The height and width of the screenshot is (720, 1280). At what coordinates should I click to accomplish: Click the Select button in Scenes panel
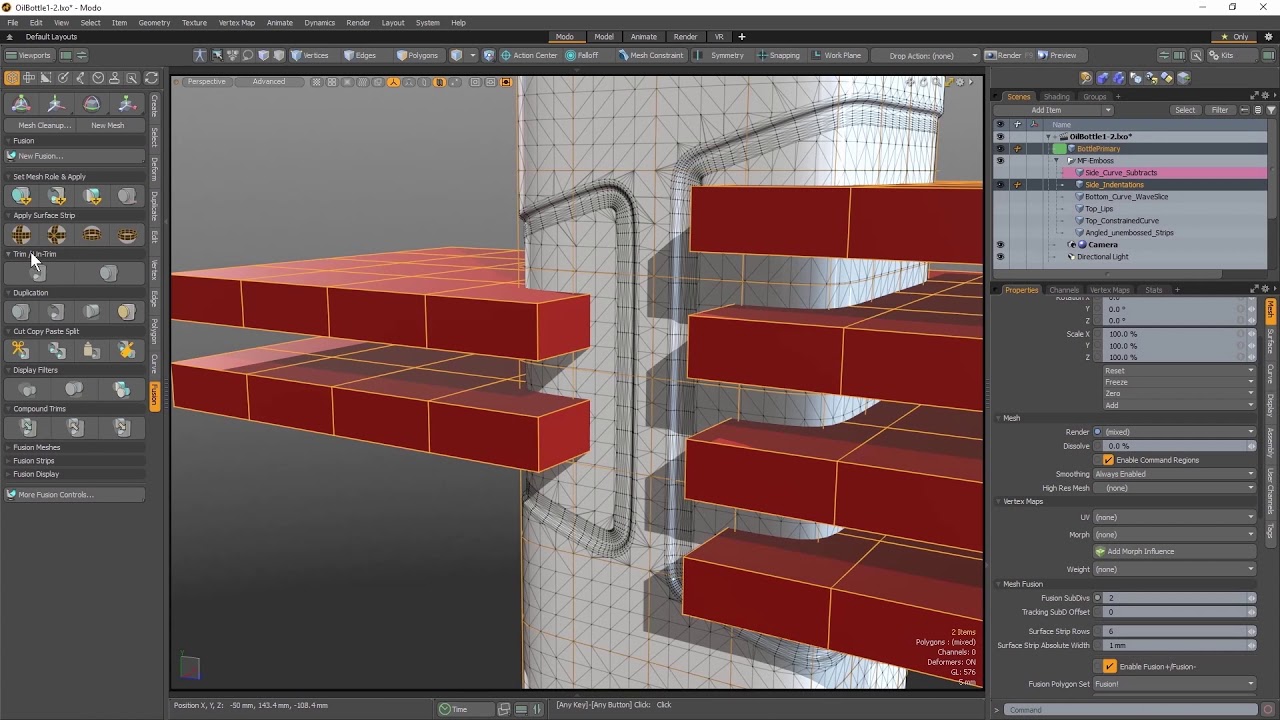(x=1184, y=110)
